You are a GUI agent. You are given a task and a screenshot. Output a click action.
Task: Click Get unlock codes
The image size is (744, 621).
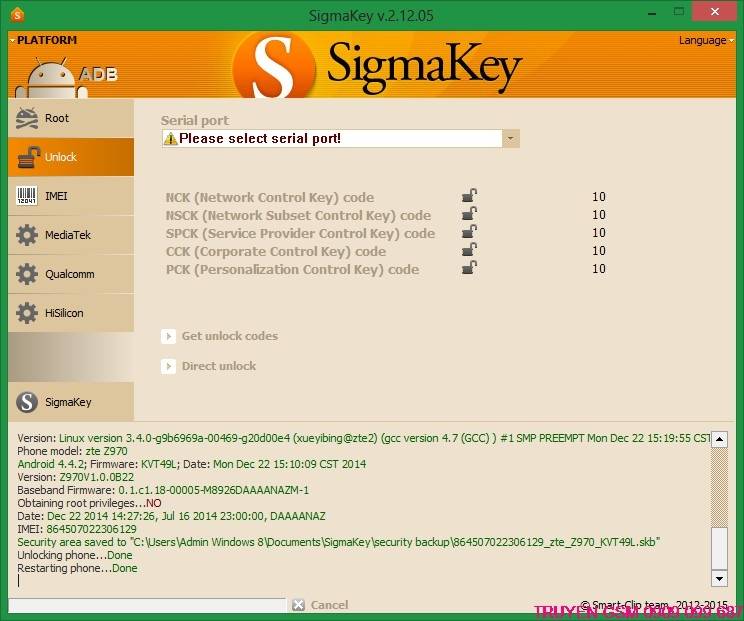point(230,336)
